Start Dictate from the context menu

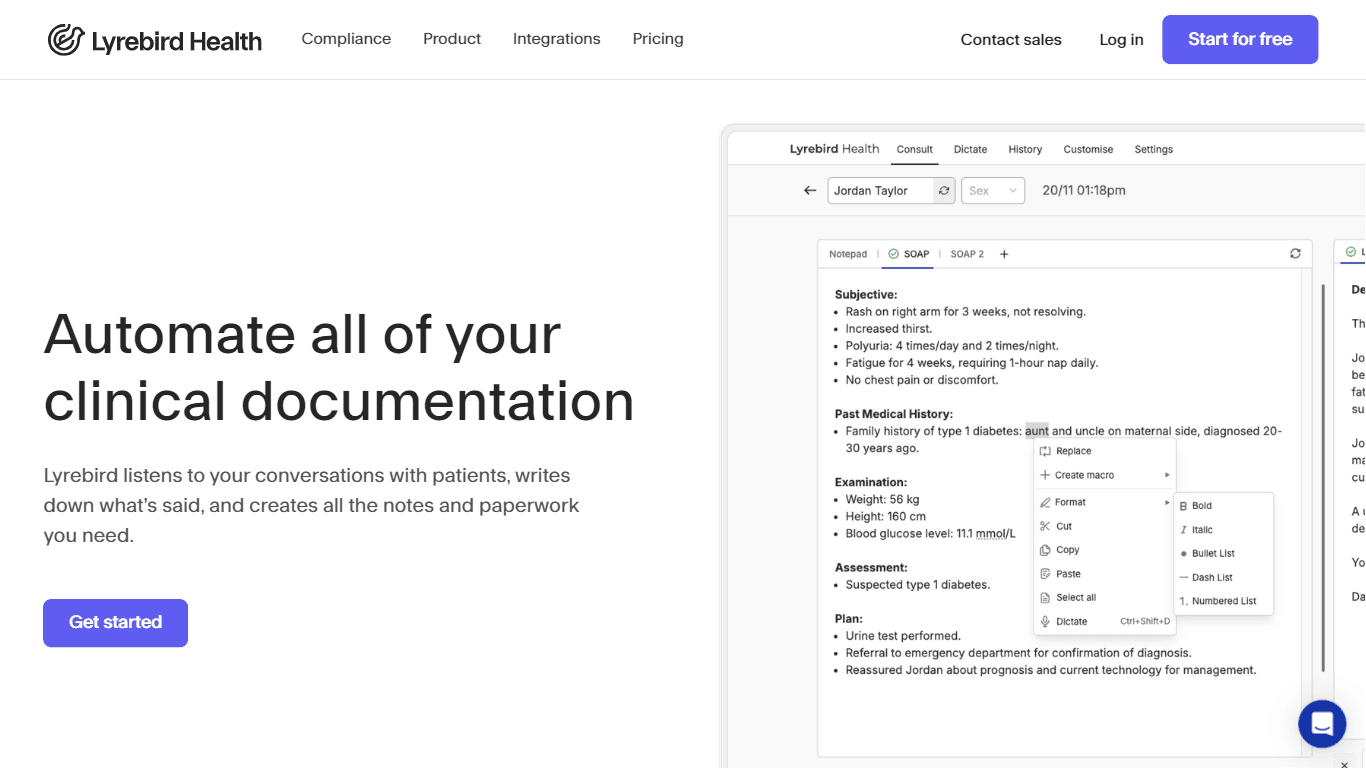click(1104, 621)
